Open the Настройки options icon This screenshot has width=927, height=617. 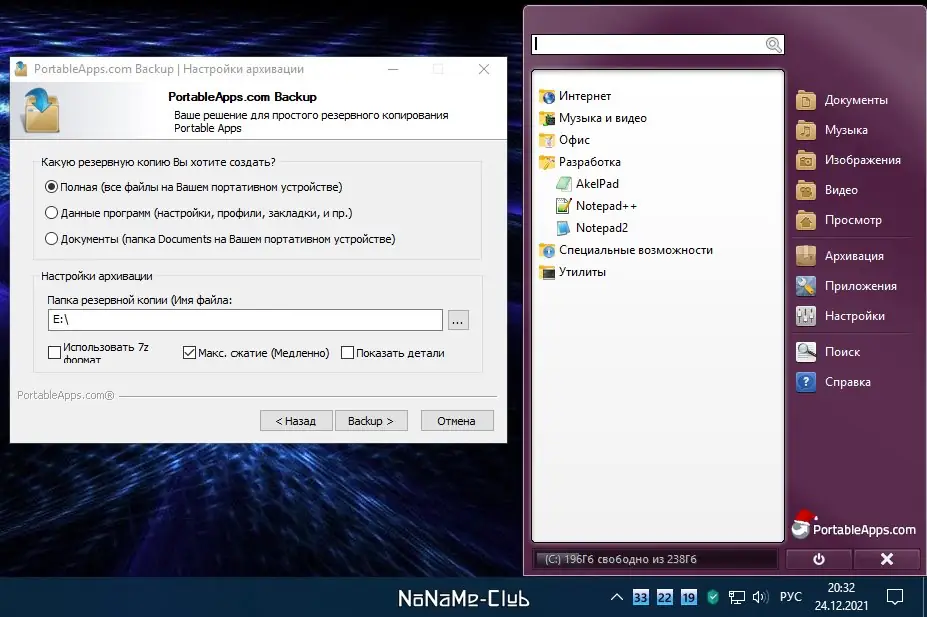click(805, 316)
